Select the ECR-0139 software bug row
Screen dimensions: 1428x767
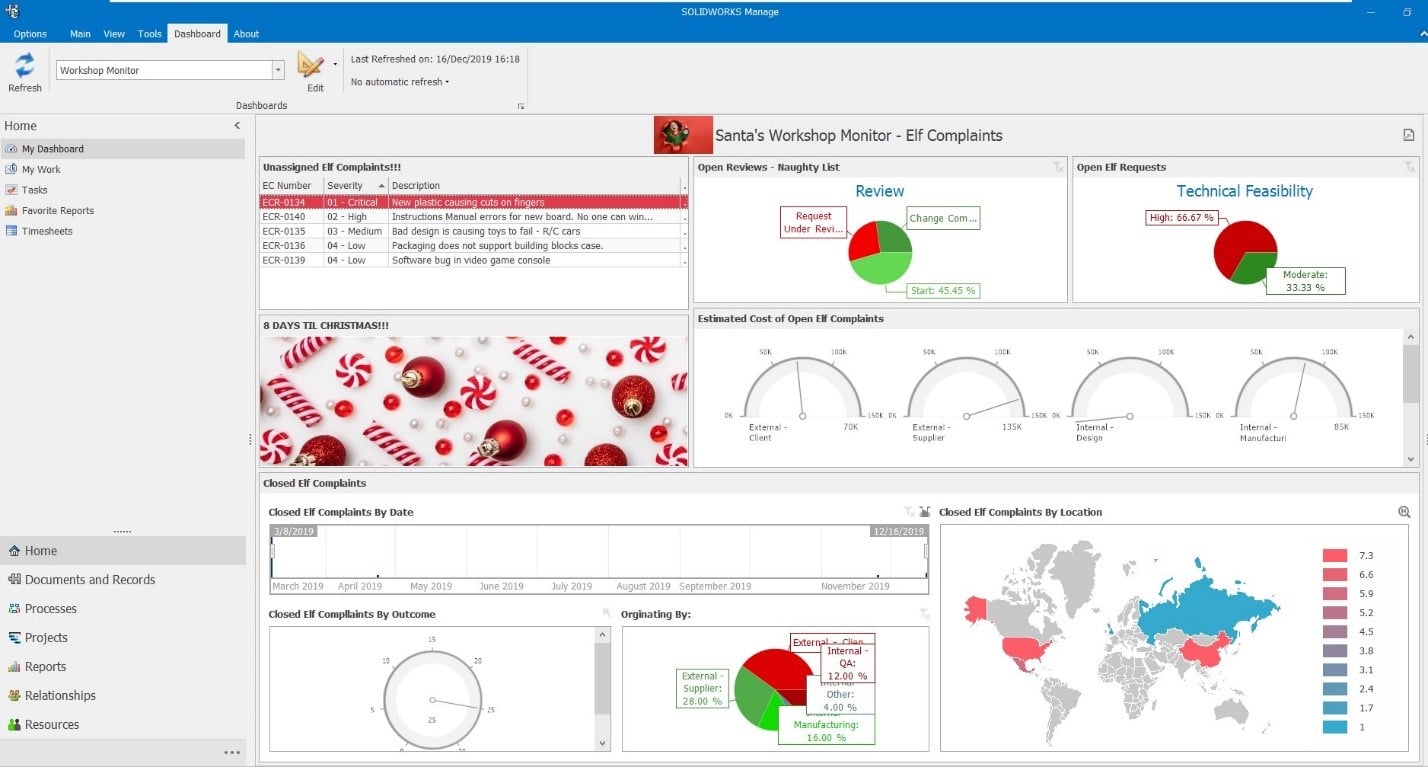point(471,260)
